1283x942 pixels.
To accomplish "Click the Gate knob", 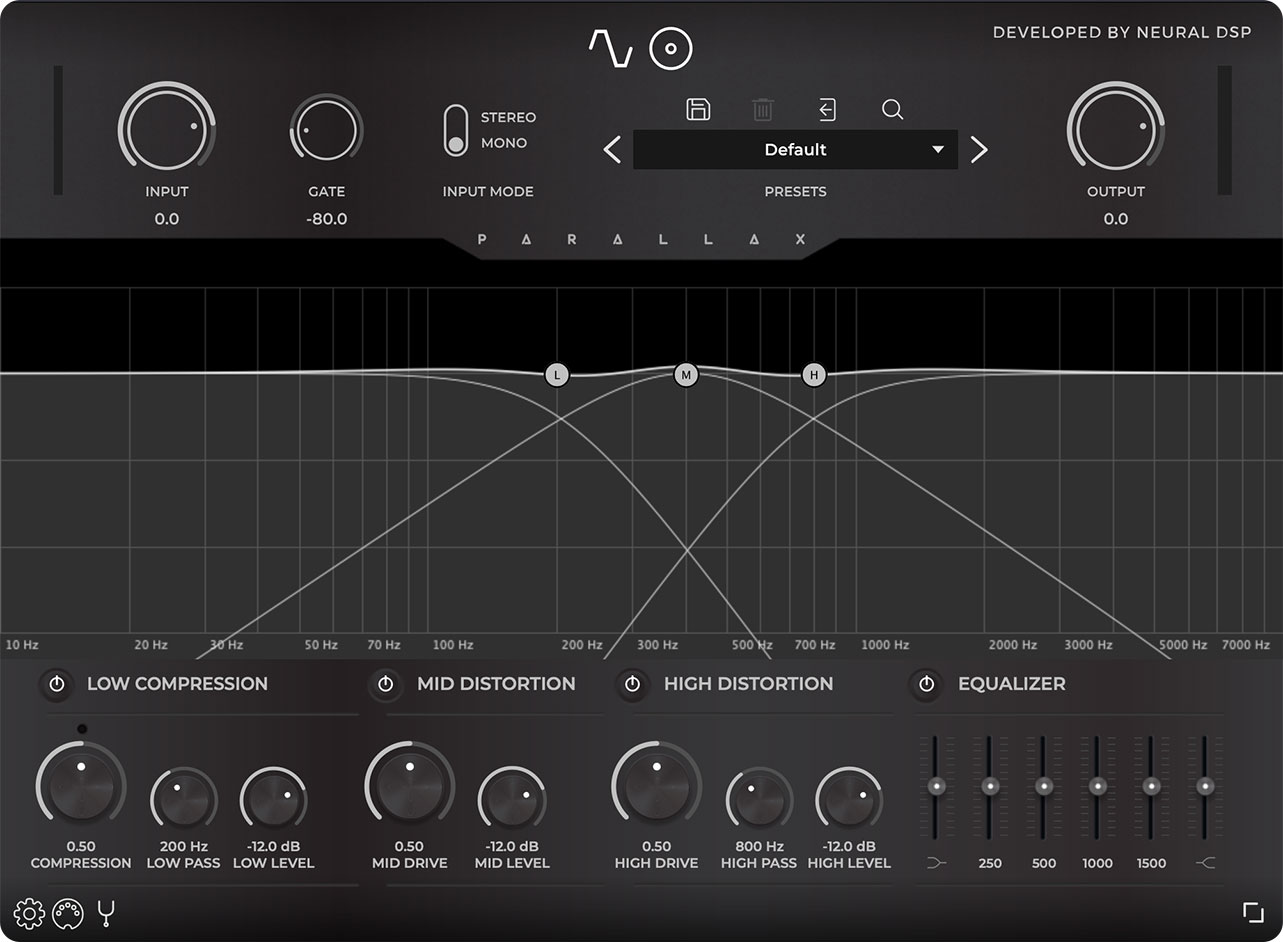I will (x=327, y=131).
